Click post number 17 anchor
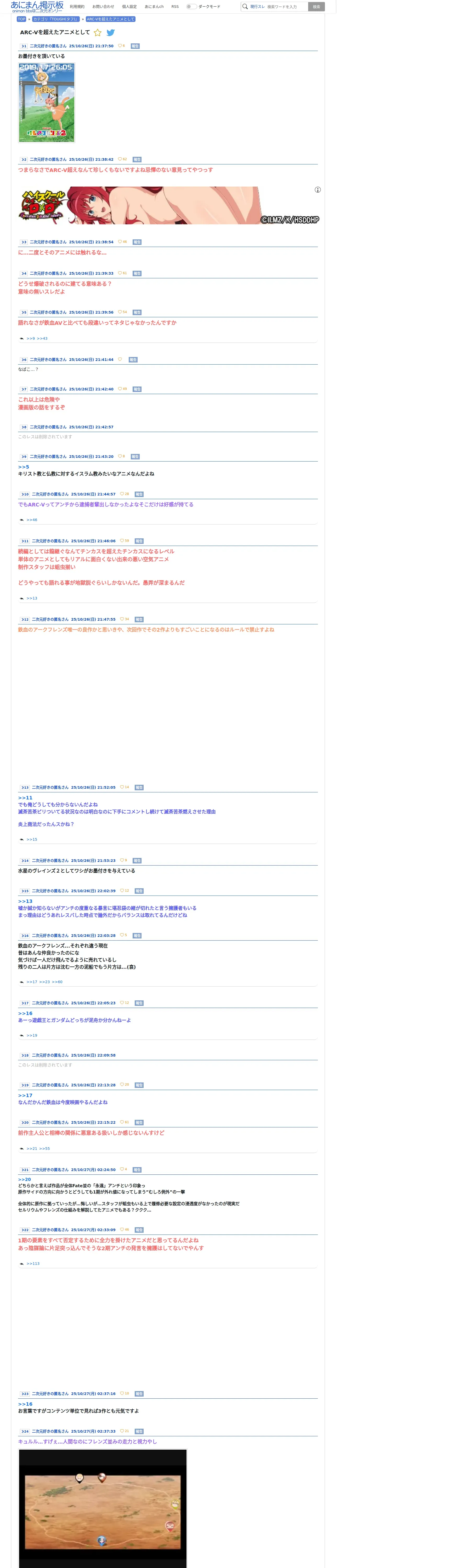Screen dimensions: 474x1568 25,1003
